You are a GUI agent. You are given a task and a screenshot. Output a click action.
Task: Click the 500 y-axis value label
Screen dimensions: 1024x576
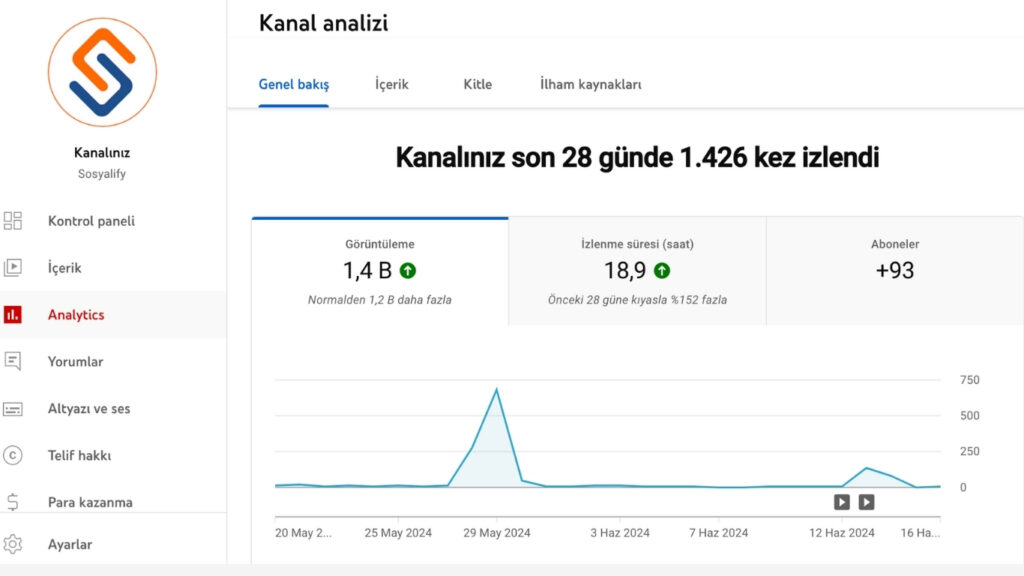pos(970,415)
